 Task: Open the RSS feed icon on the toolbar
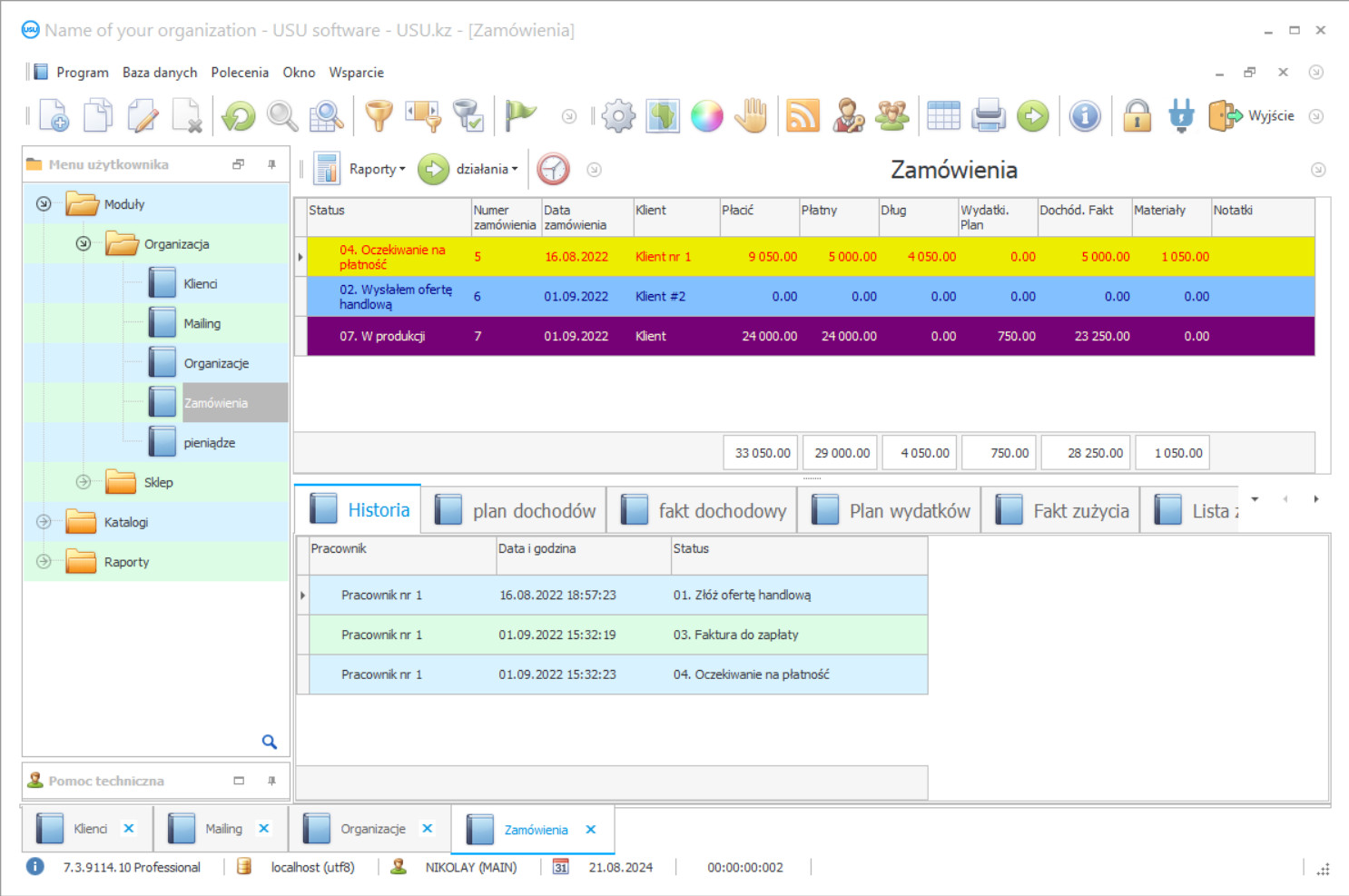803,115
